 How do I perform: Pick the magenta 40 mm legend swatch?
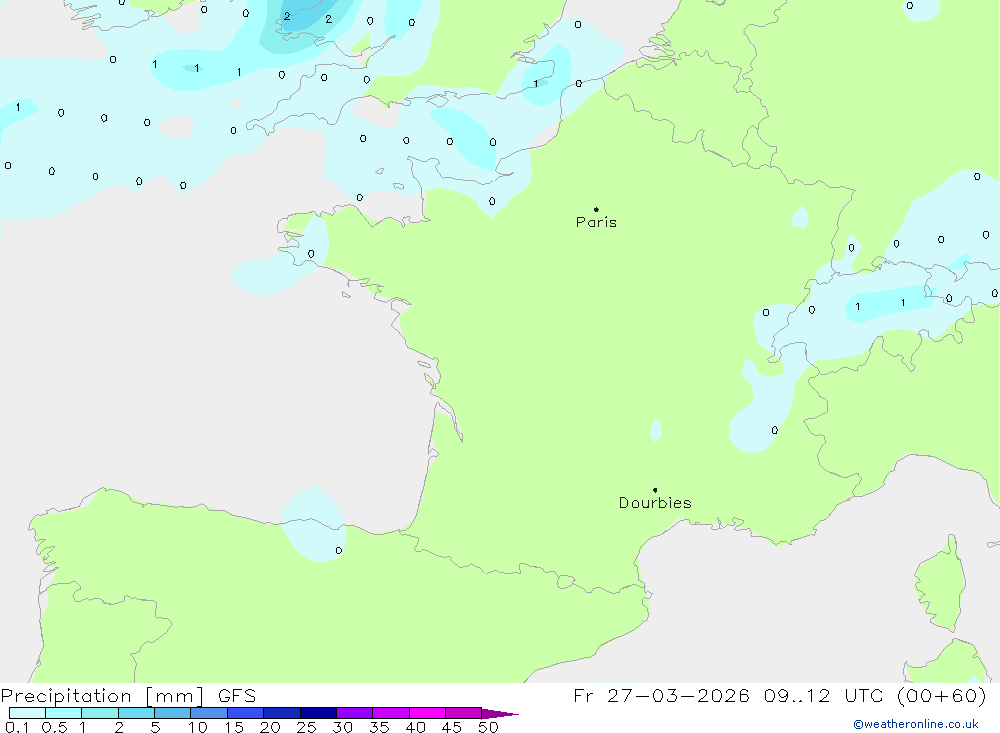[427, 713]
